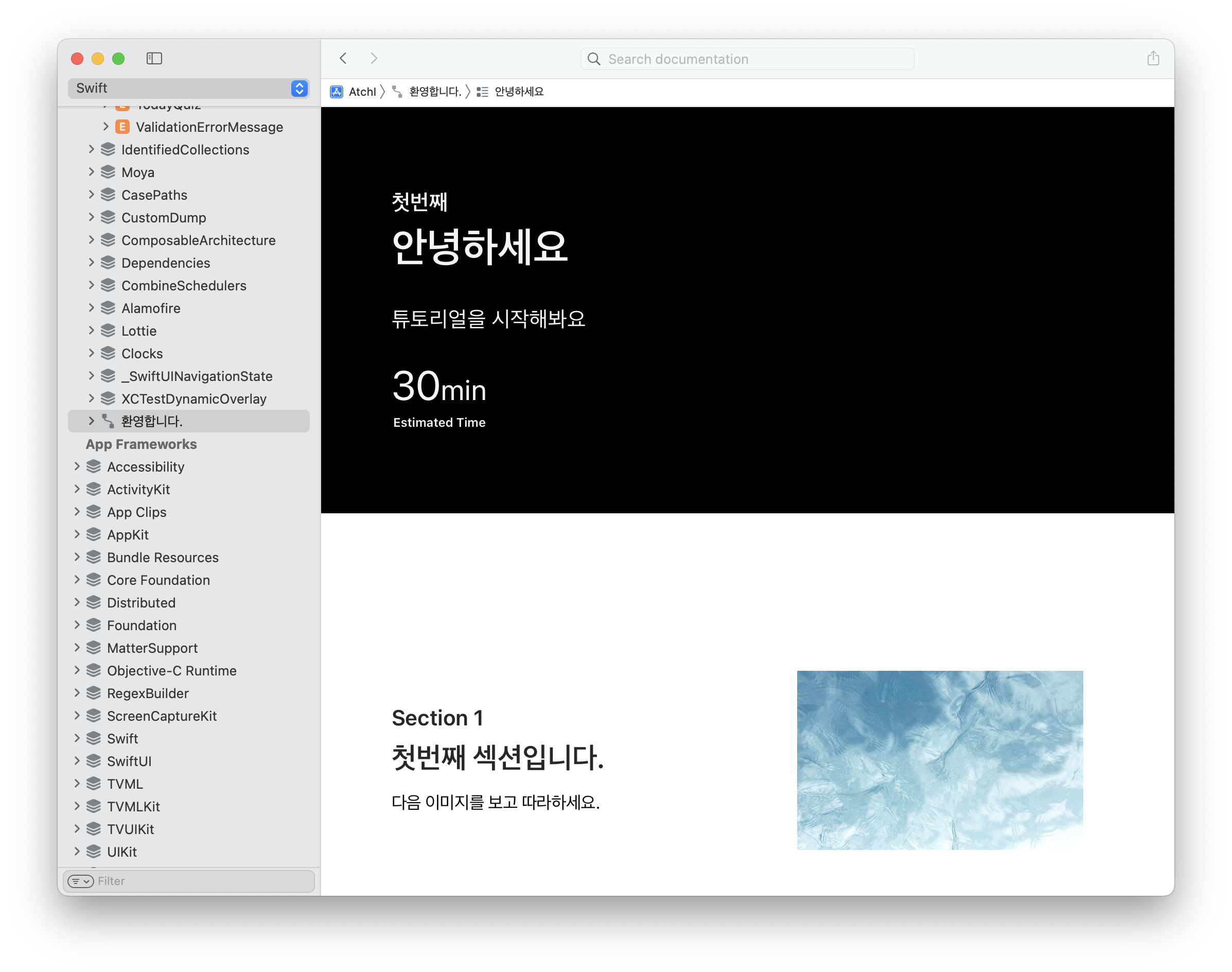1232x972 pixels.
Task: Click the filter options icon at bottom
Action: point(81,881)
